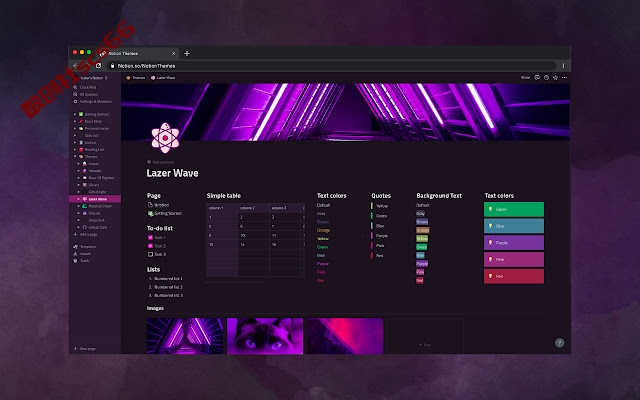Expand the Library theme sidebar item
640x400 pixels.
(x=79, y=185)
